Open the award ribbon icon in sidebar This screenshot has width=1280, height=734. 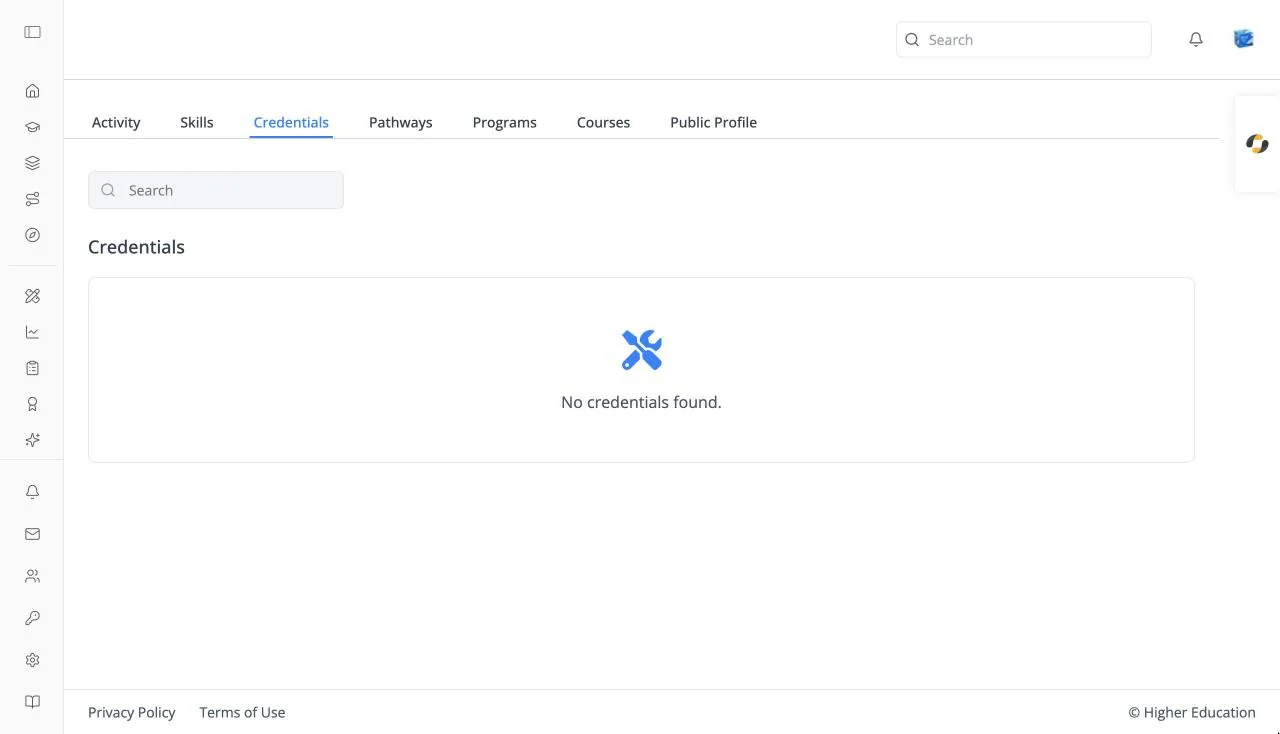[32, 404]
